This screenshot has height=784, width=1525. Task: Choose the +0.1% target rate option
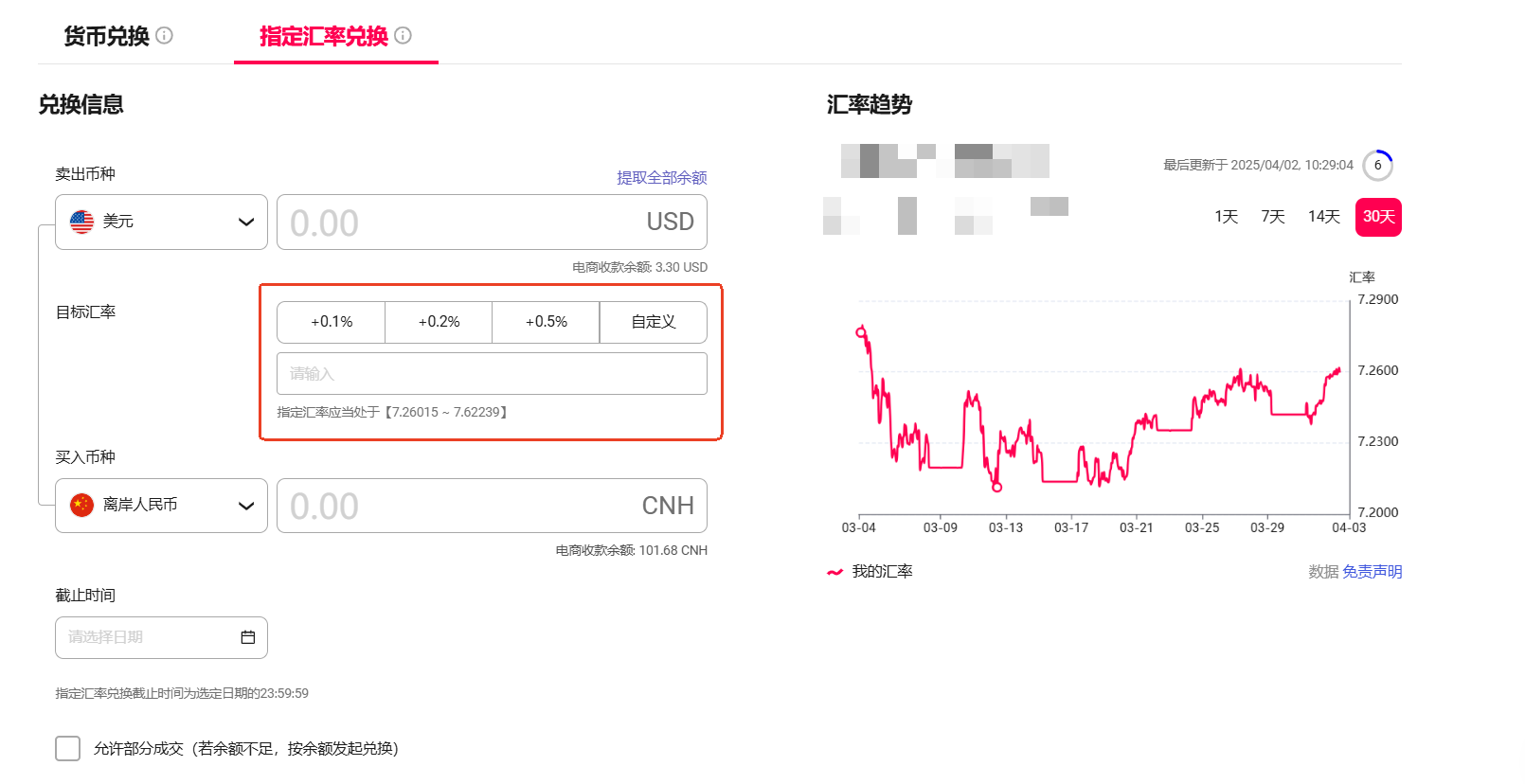(x=332, y=322)
